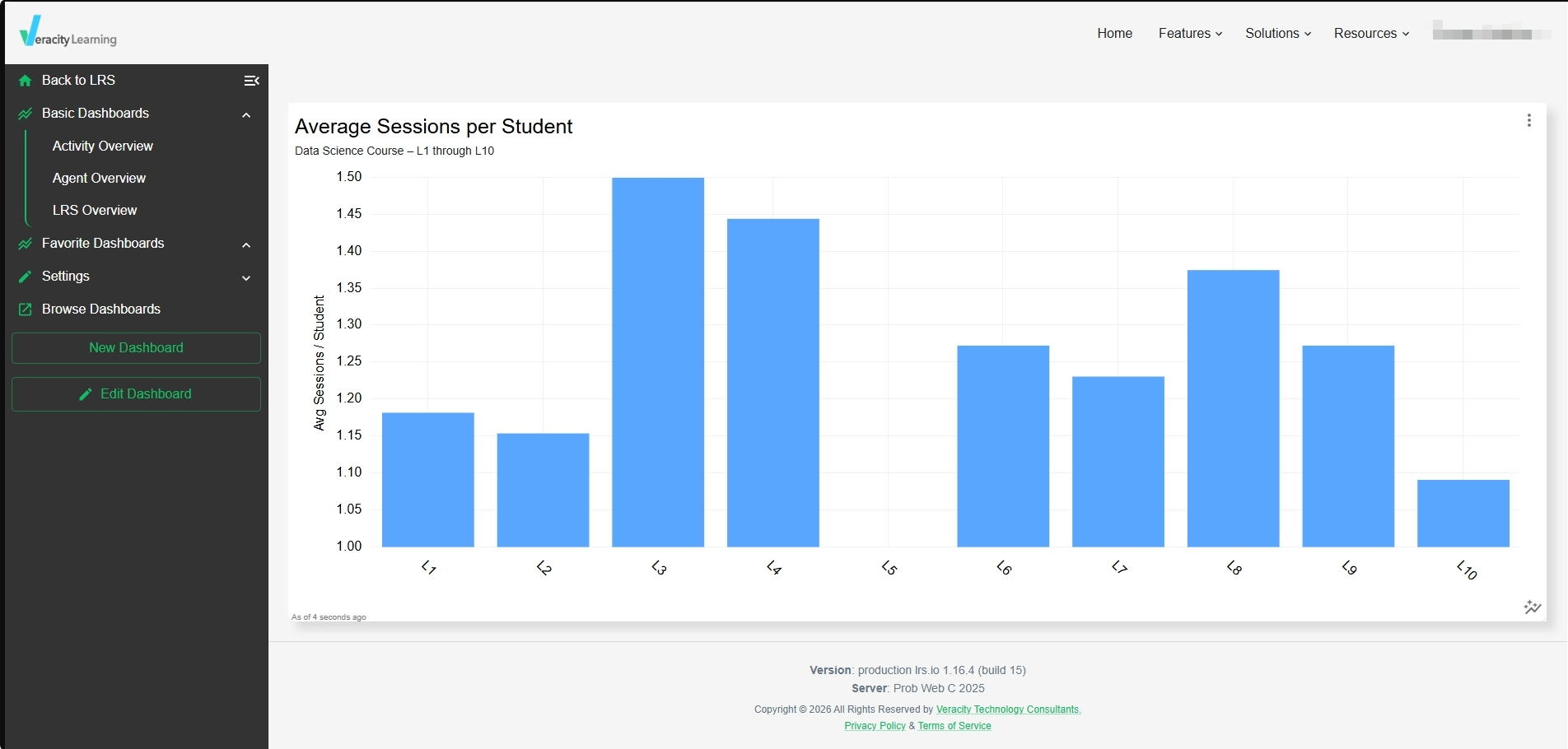The width and height of the screenshot is (1568, 749).
Task: Click the Browse Dashboards external link icon
Action: [26, 309]
